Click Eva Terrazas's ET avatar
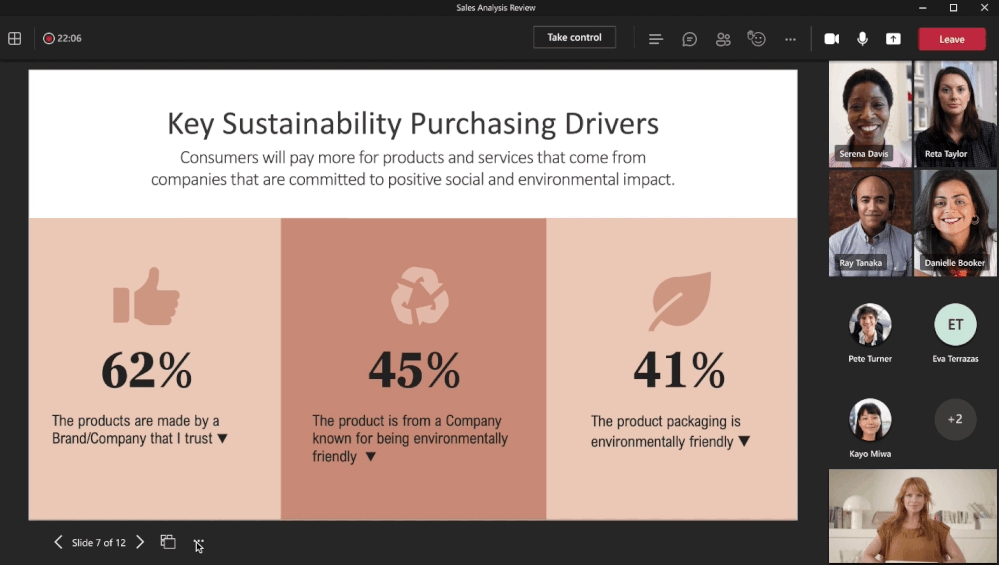This screenshot has width=999, height=565. coord(955,325)
